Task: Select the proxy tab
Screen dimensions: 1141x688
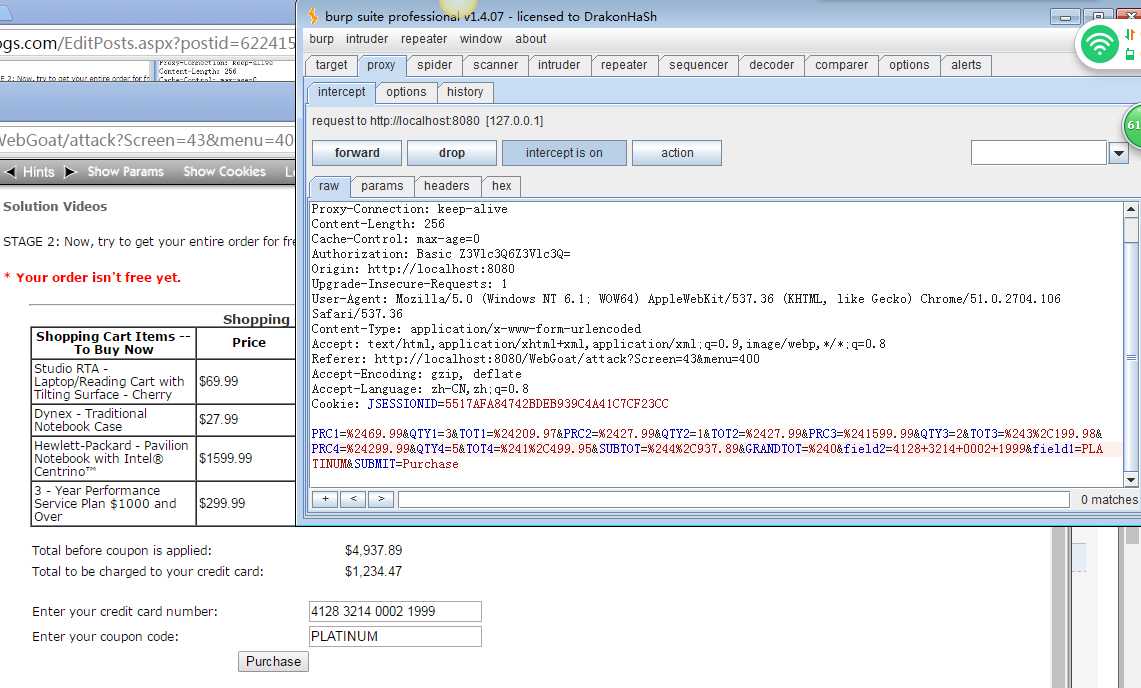Action: 381,65
